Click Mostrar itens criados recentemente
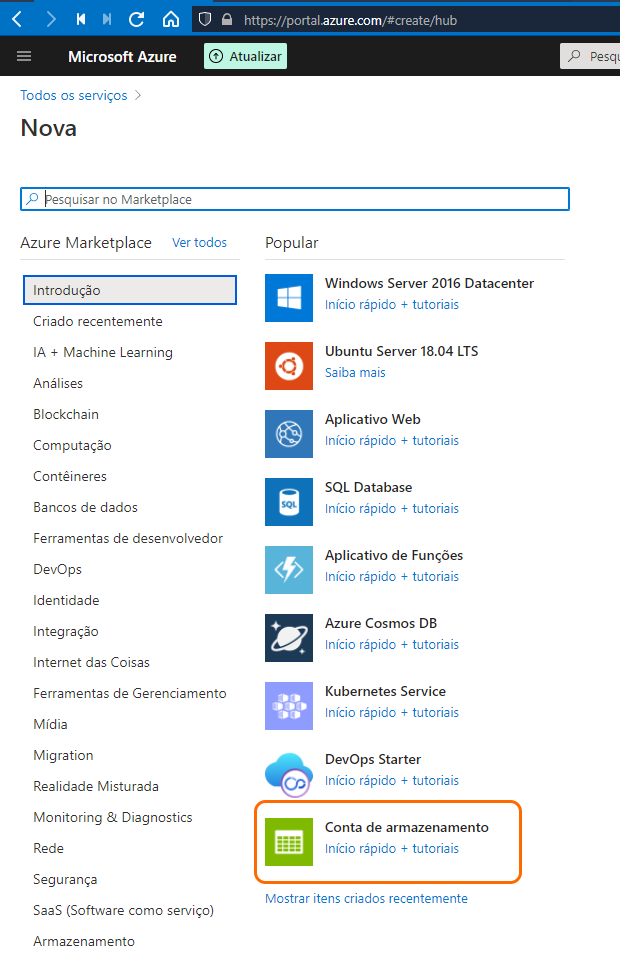The height and width of the screenshot is (957, 620). pos(366,898)
